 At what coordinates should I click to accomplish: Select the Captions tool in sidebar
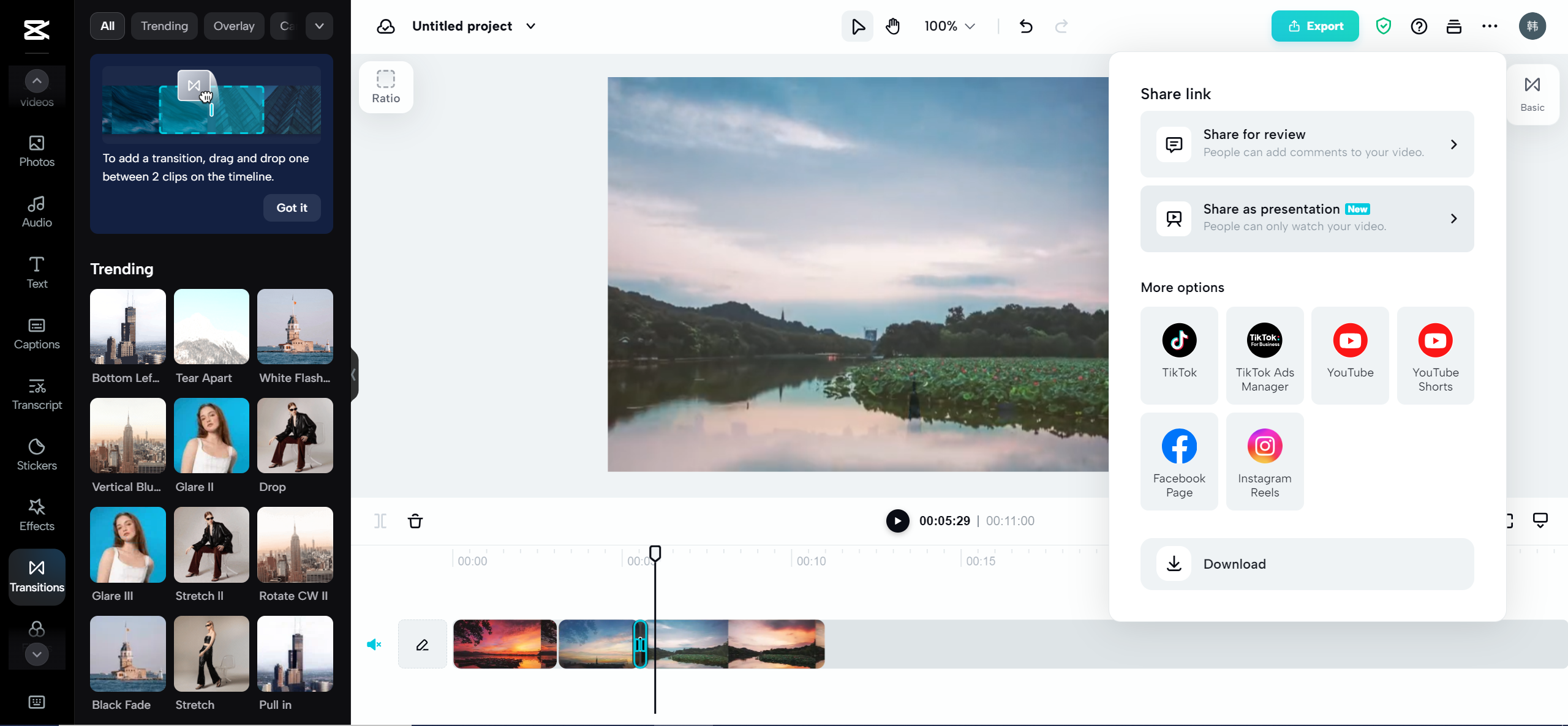pos(36,333)
